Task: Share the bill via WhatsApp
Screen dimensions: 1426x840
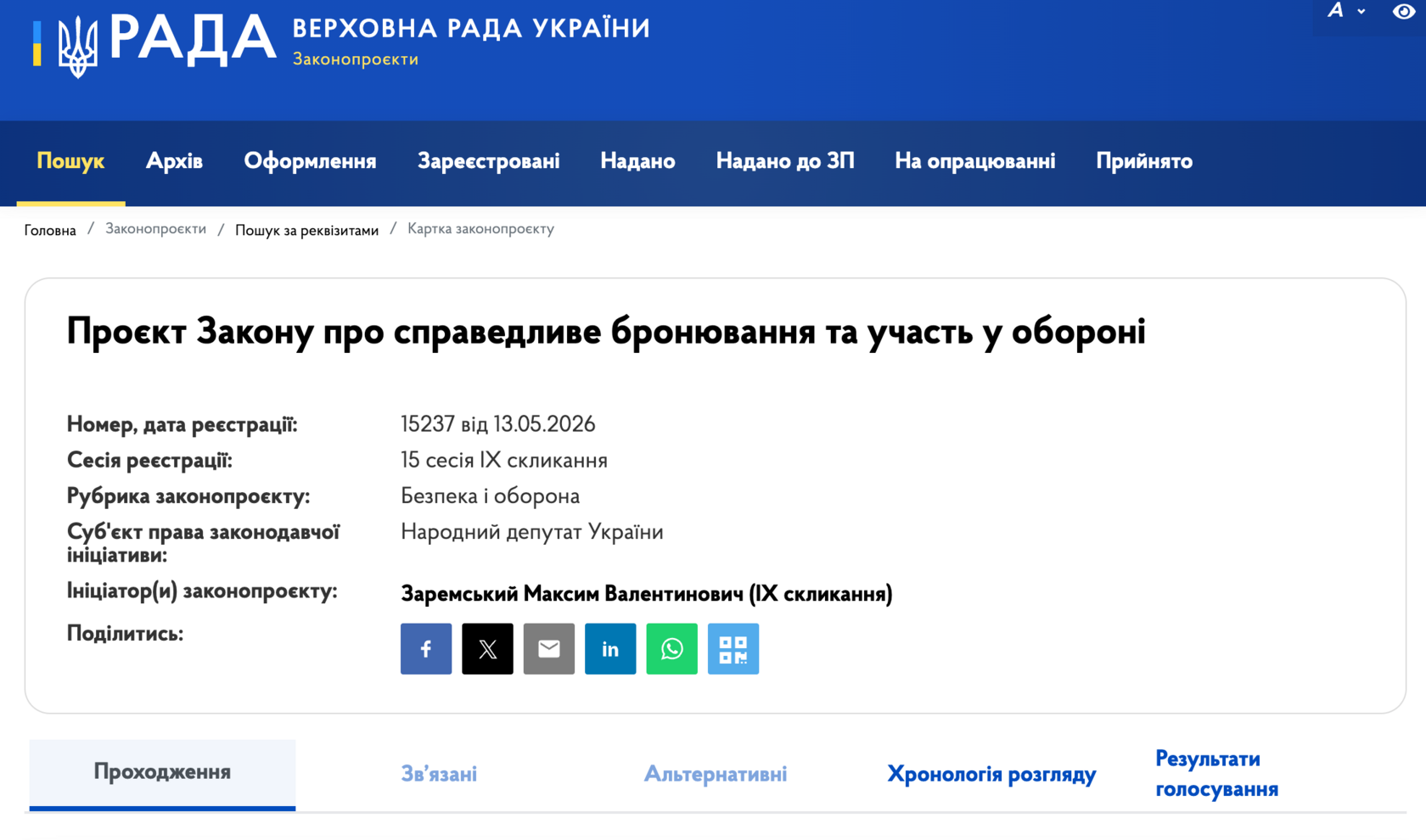Action: [671, 649]
